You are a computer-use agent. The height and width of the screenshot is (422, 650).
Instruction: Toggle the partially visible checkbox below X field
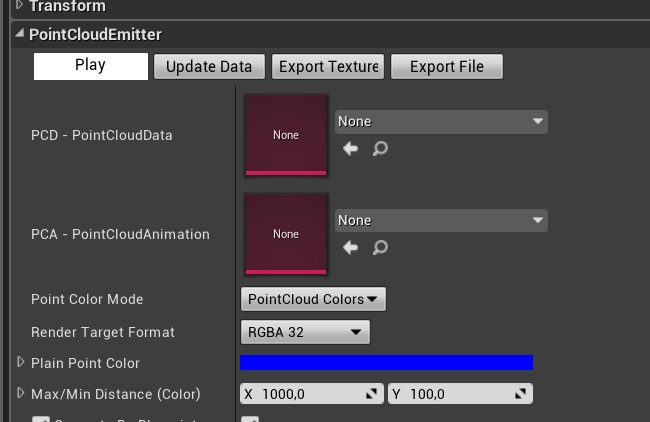tap(250, 419)
